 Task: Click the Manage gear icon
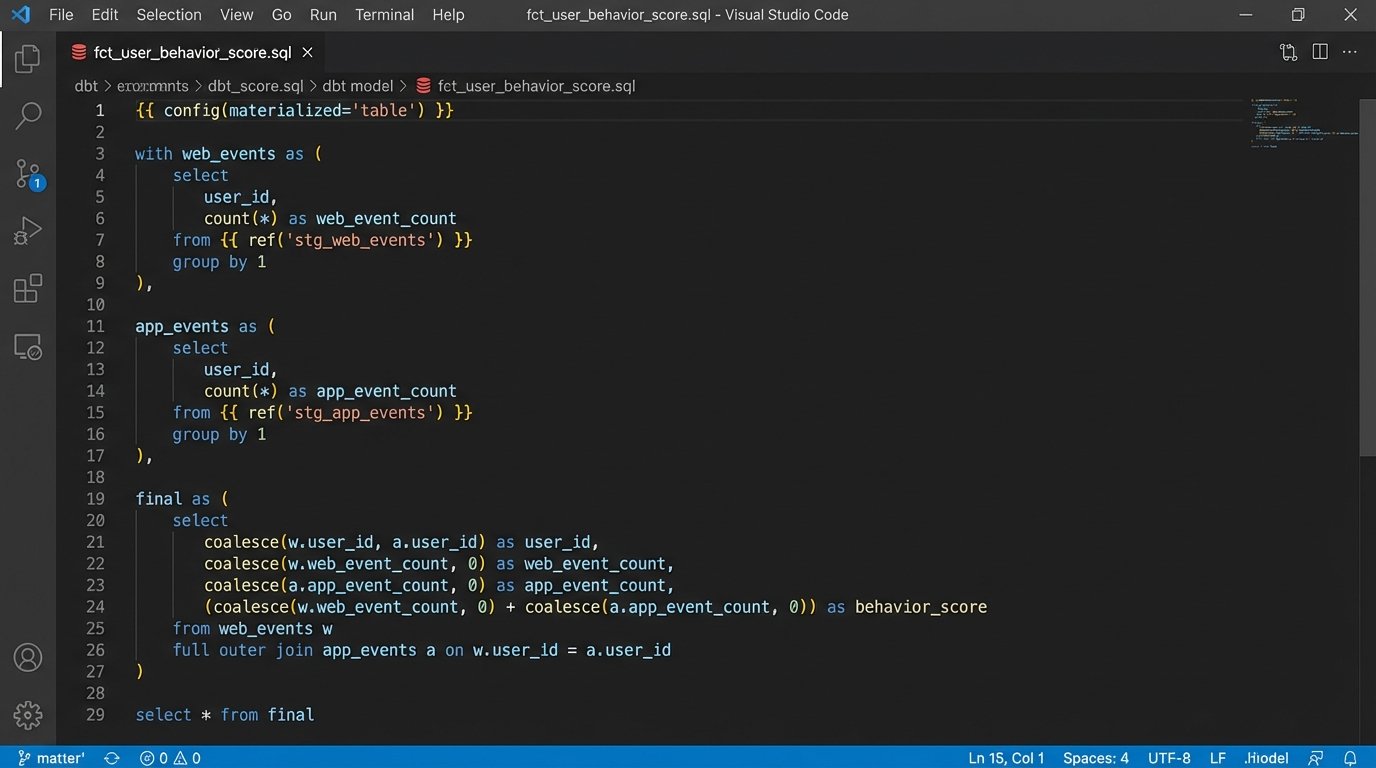click(x=28, y=715)
